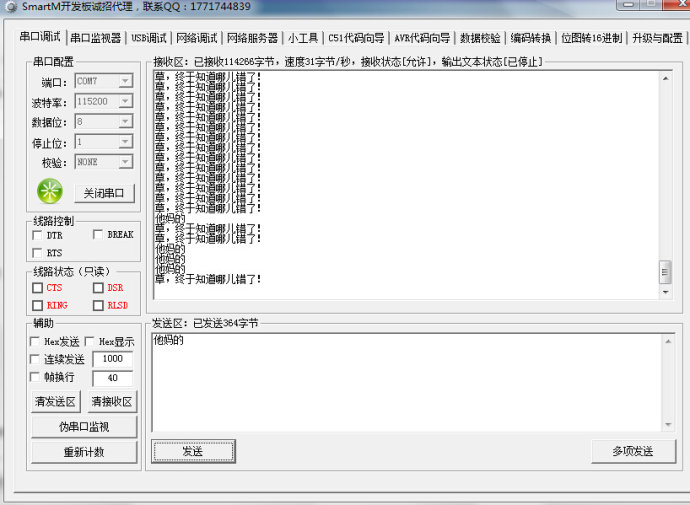690x505 pixels.
Task: Click receive area scrollbar up arrow
Action: 665,77
